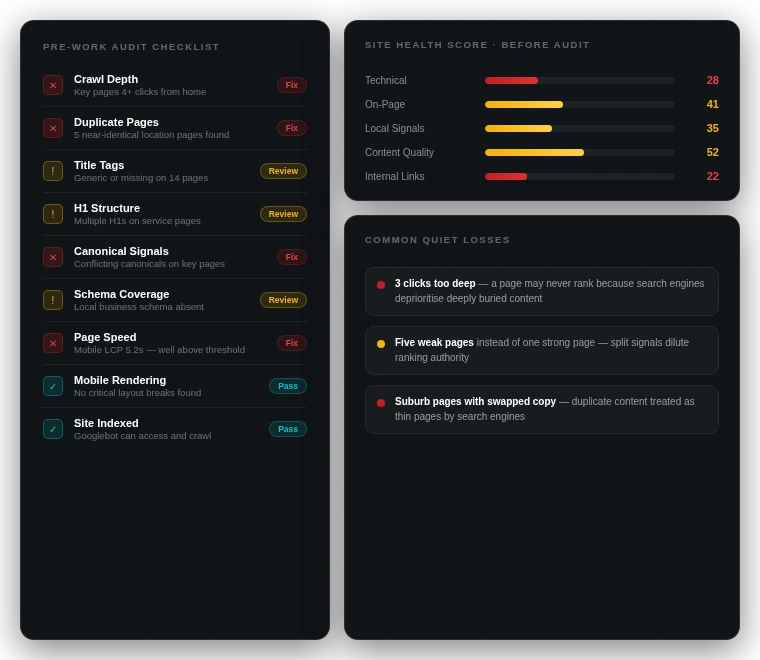Click the red X icon beside Page Speed
760x660 pixels.
tap(53, 343)
